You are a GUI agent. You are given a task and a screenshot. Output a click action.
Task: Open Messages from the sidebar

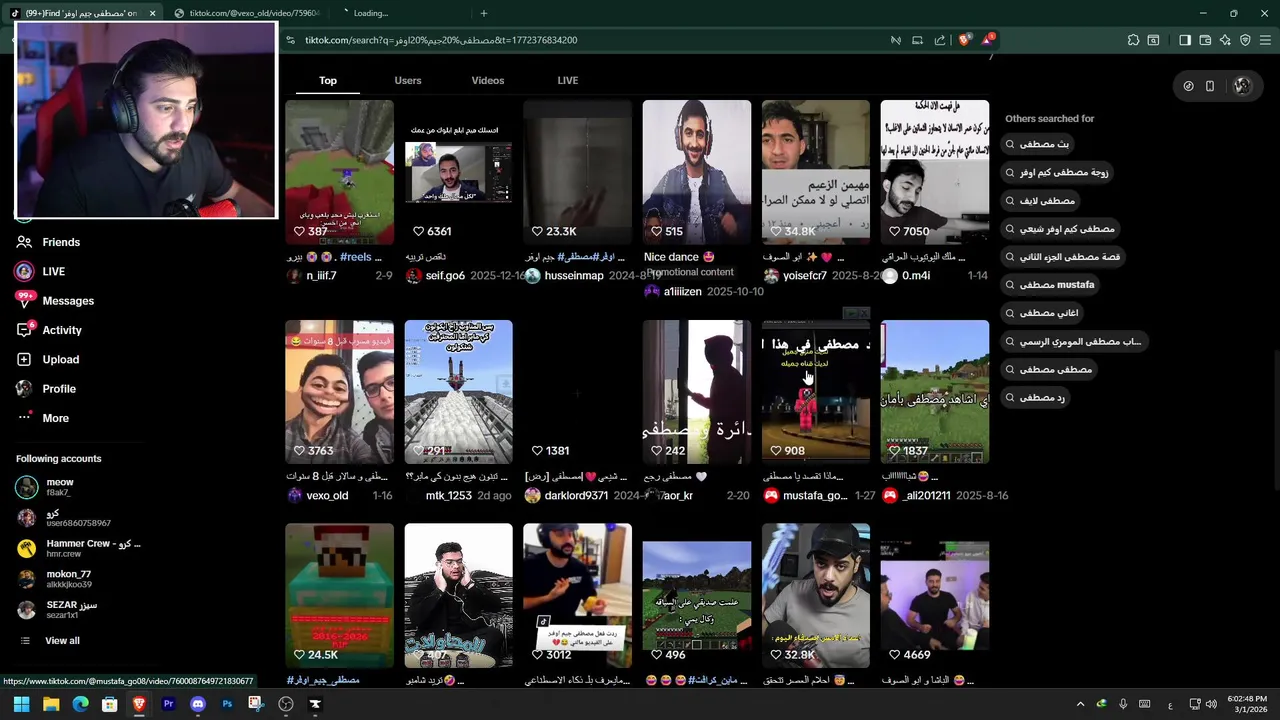tap(55, 301)
